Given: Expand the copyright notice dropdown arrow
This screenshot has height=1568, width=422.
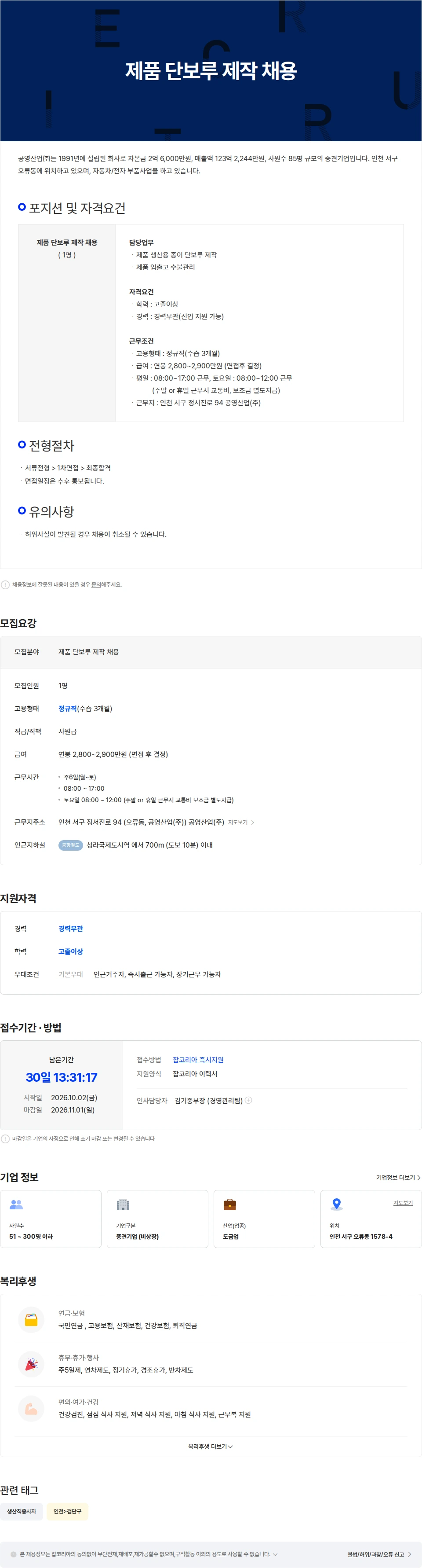Looking at the screenshot, I should (x=275, y=1554).
